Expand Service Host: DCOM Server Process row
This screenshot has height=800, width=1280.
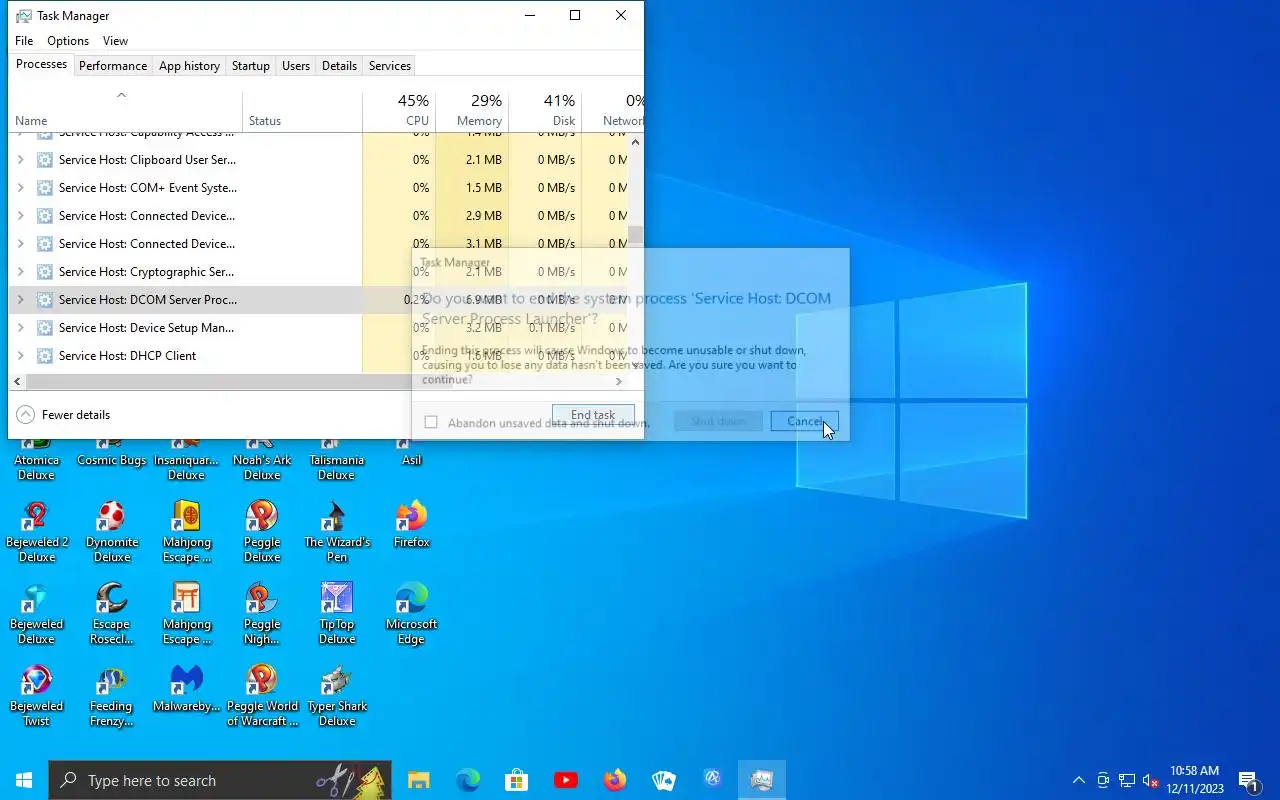(21, 300)
